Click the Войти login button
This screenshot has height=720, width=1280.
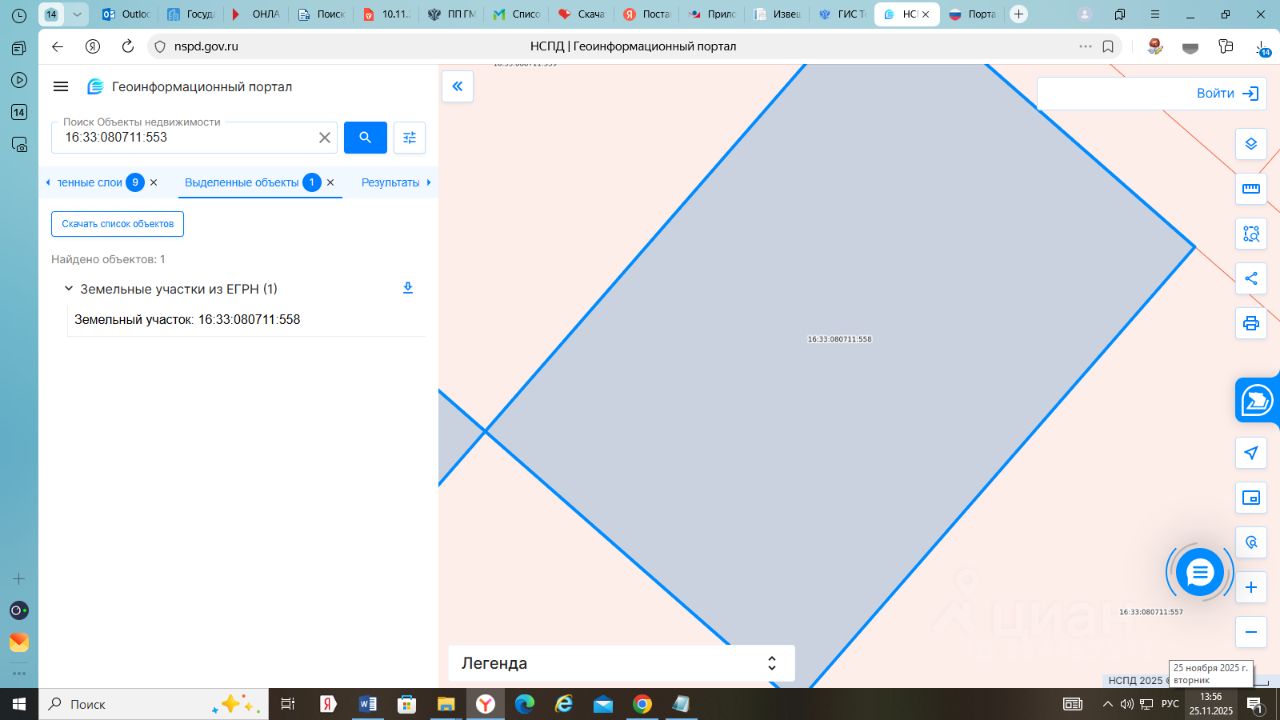tap(1227, 93)
